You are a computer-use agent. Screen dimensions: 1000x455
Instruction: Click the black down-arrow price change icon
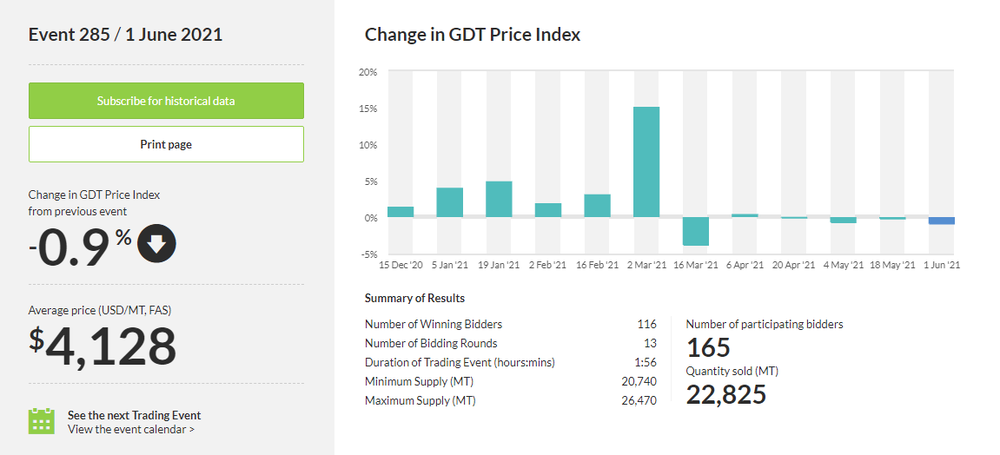157,244
